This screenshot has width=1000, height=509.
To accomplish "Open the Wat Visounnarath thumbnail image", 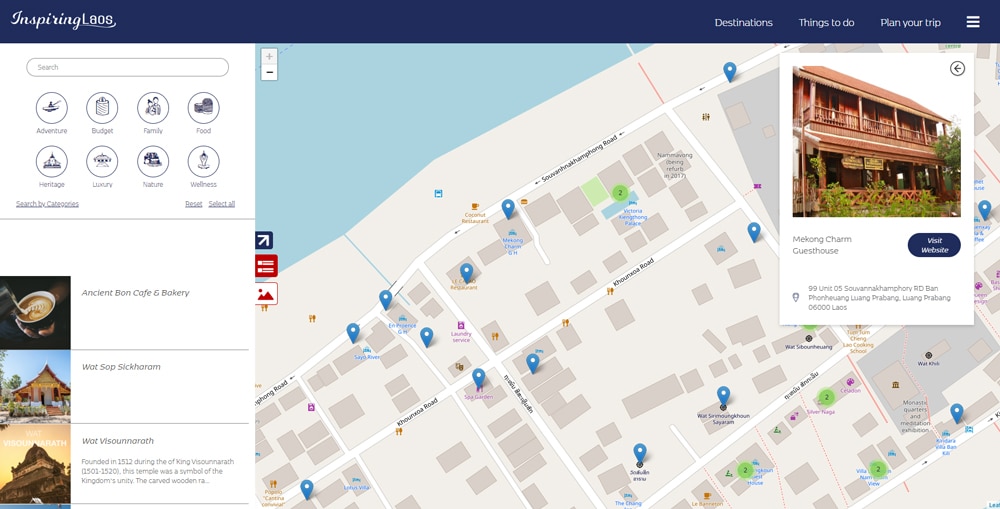I will (35, 464).
